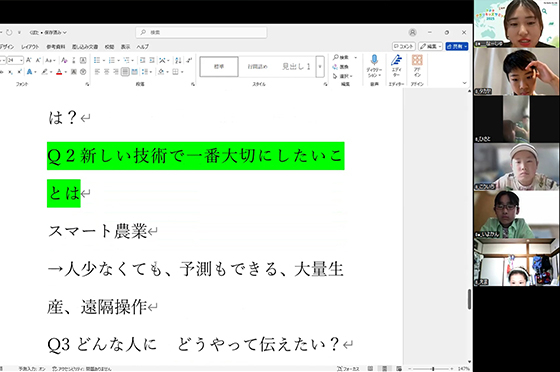This screenshot has height=372, width=560.
Task: Open the Select cursor menu in editing group
Action: pos(342,76)
